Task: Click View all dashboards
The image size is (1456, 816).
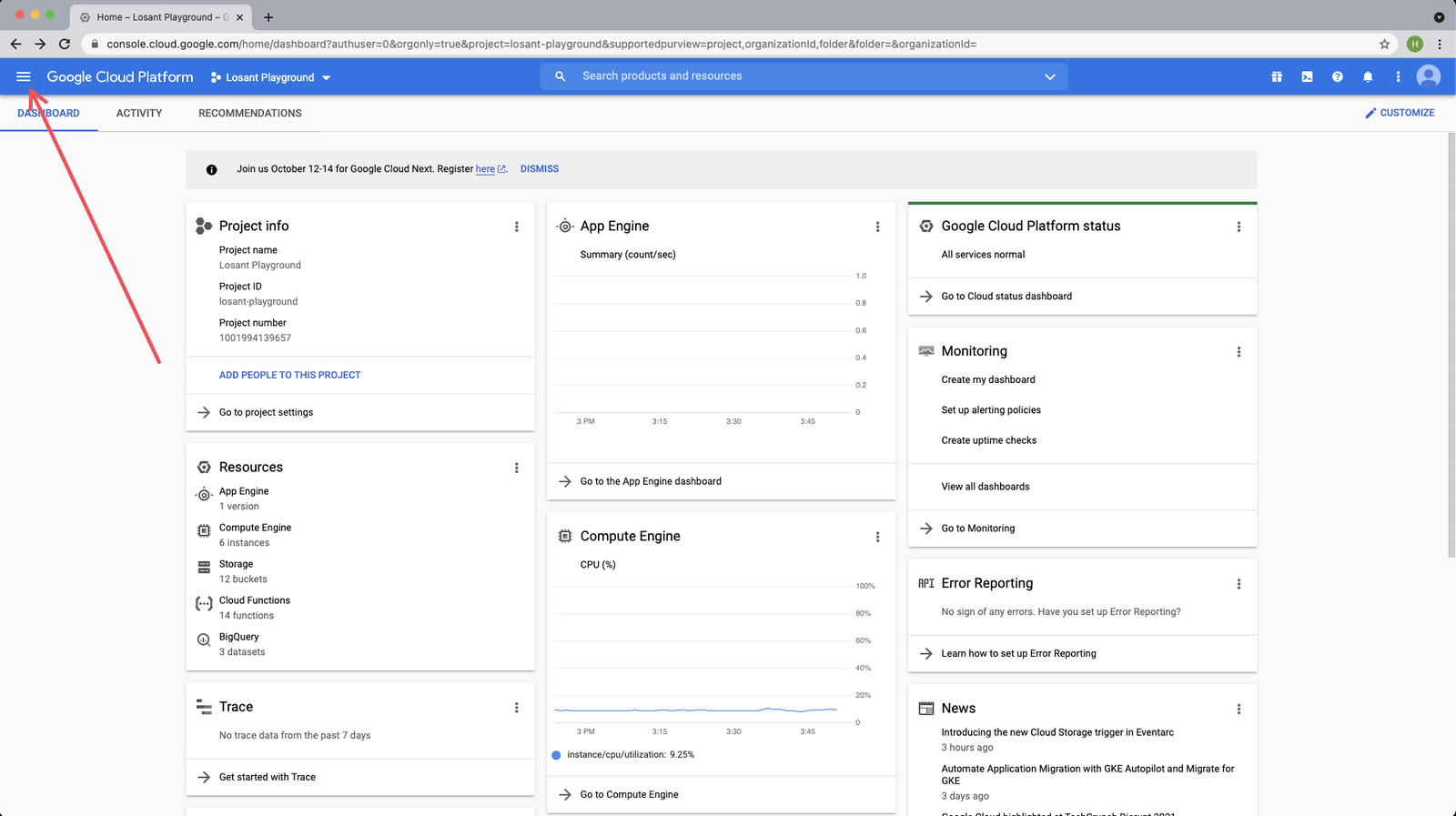Action: 986,487
